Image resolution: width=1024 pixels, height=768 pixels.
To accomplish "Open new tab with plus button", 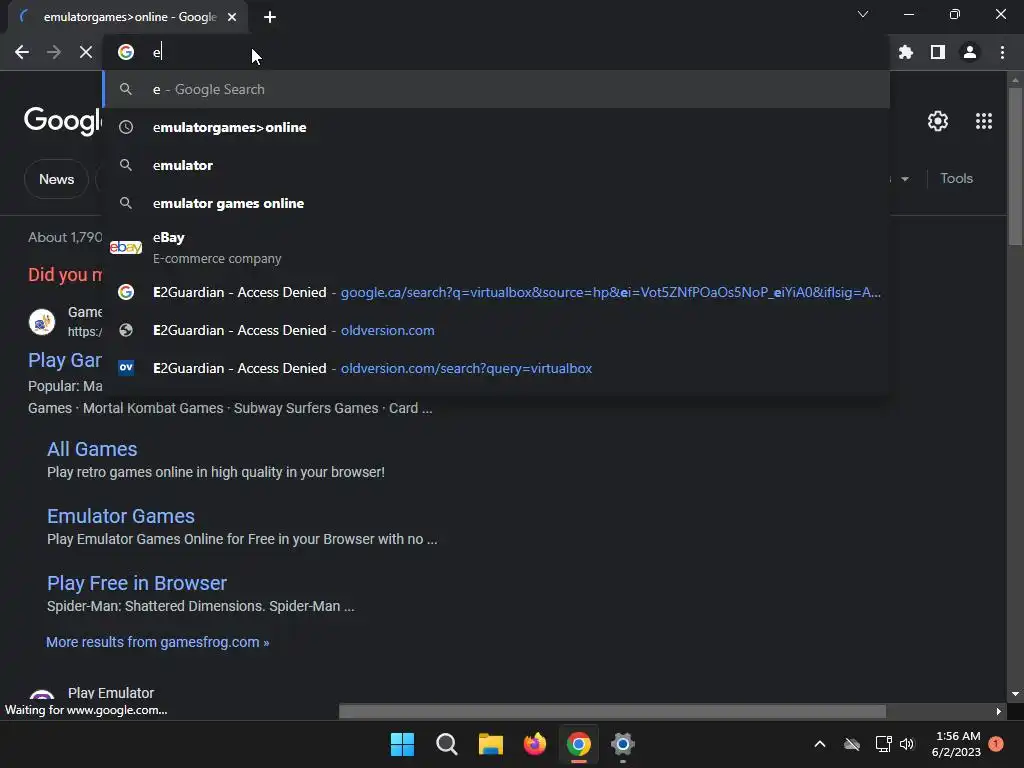I will point(270,17).
